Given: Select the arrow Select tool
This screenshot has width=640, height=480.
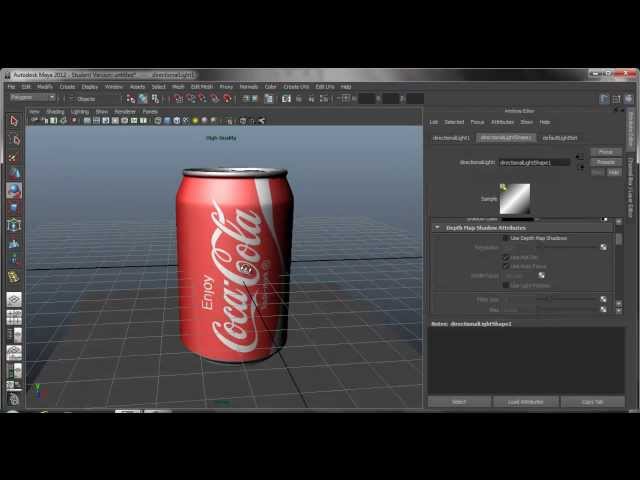Looking at the screenshot, I should [14, 121].
